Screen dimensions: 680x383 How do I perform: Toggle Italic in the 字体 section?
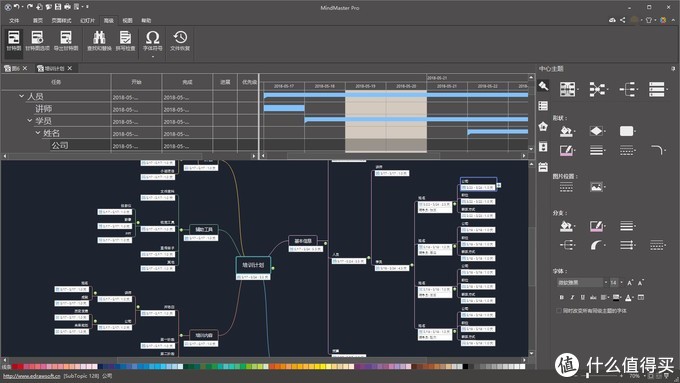(x=572, y=297)
